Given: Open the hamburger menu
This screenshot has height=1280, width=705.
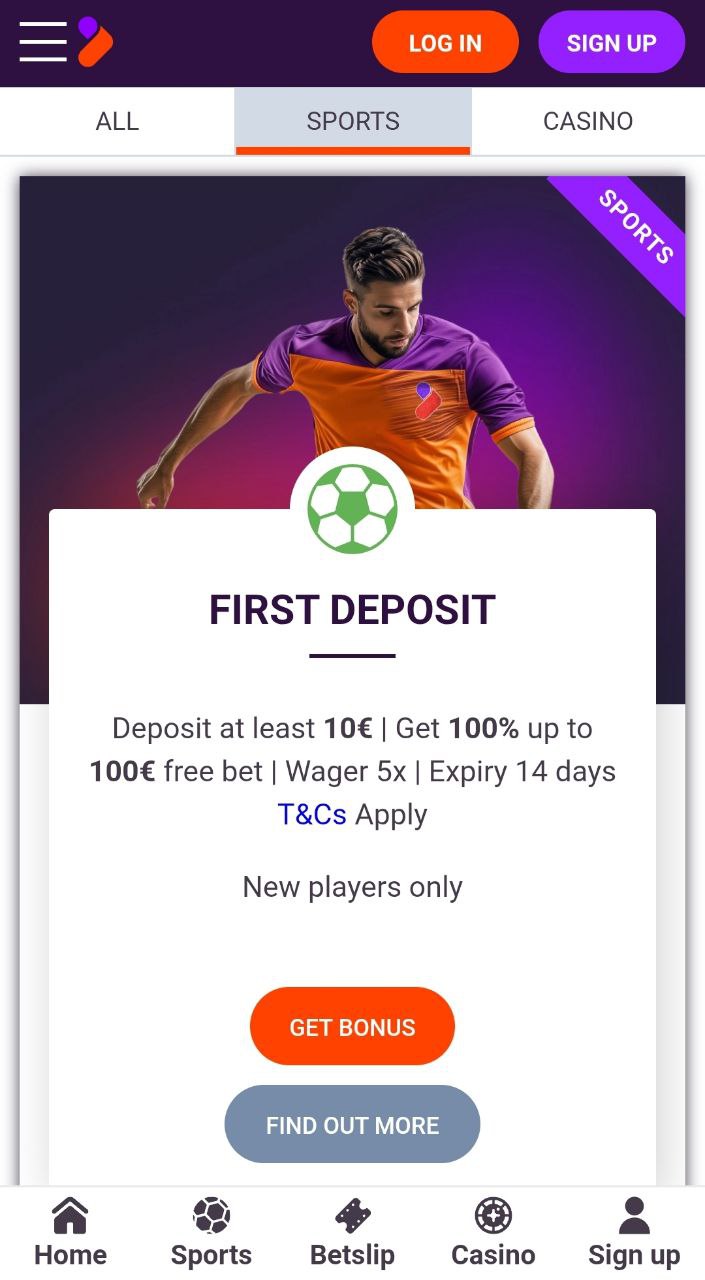Looking at the screenshot, I should (x=43, y=42).
